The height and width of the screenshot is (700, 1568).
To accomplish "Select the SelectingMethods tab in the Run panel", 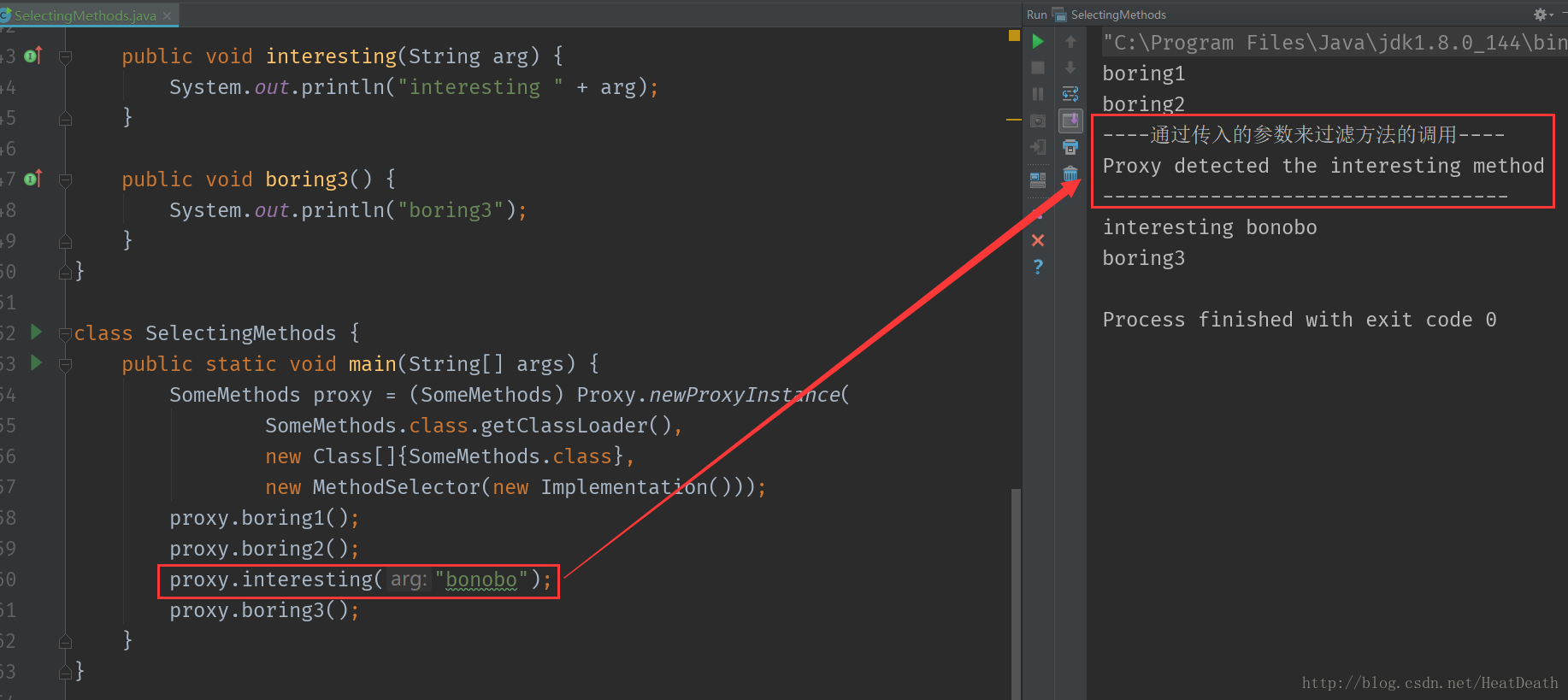I will (x=1109, y=15).
